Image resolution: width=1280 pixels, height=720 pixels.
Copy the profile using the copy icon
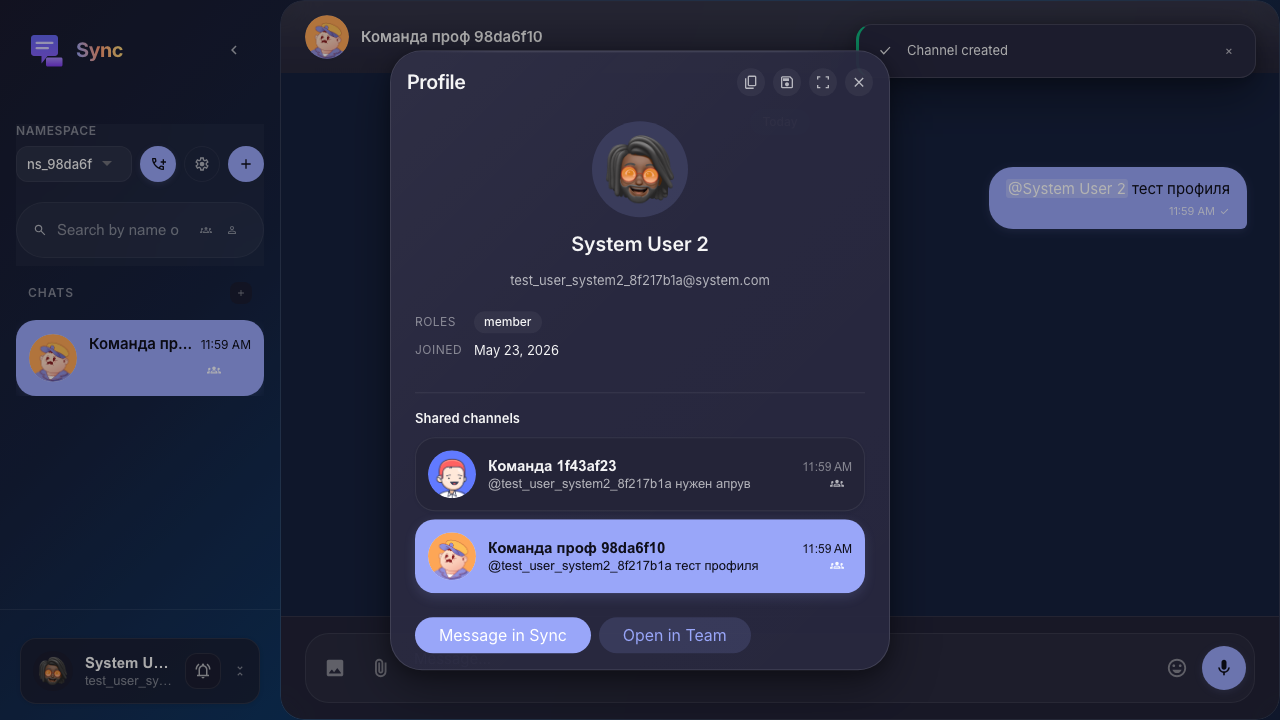[x=751, y=82]
